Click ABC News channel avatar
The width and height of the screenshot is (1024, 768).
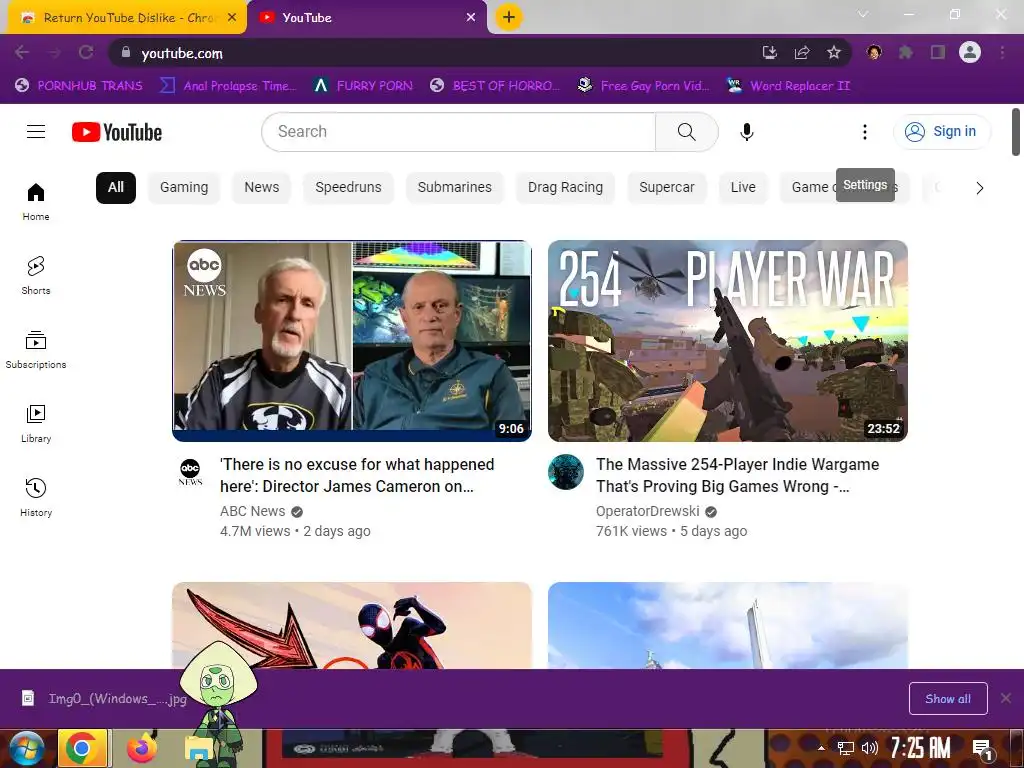point(190,472)
